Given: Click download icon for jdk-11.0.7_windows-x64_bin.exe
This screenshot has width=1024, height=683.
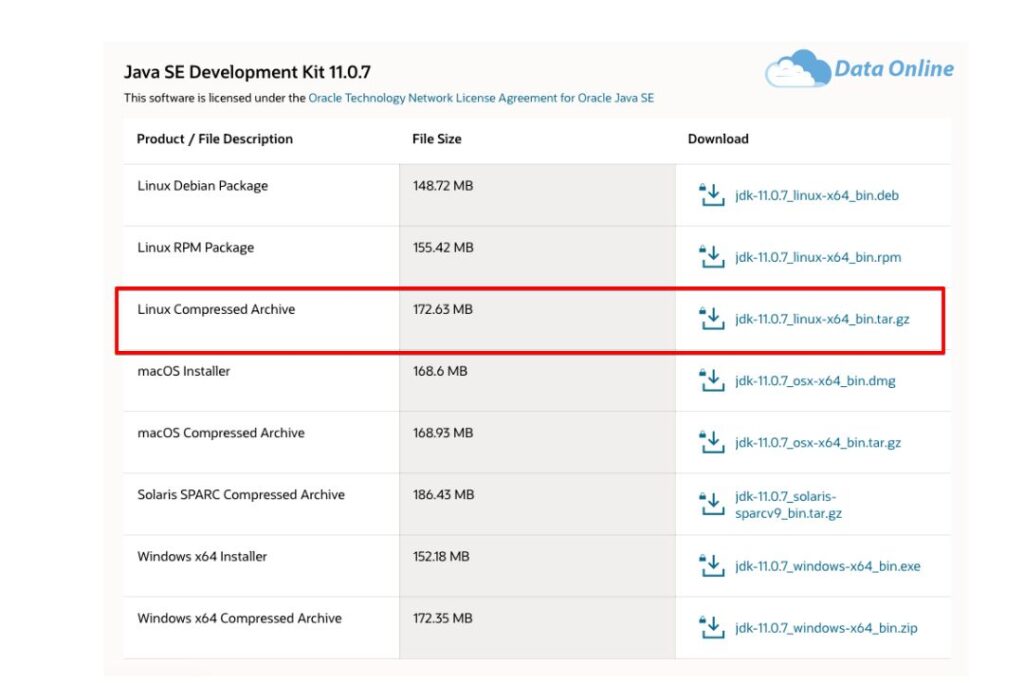Looking at the screenshot, I should (x=711, y=565).
